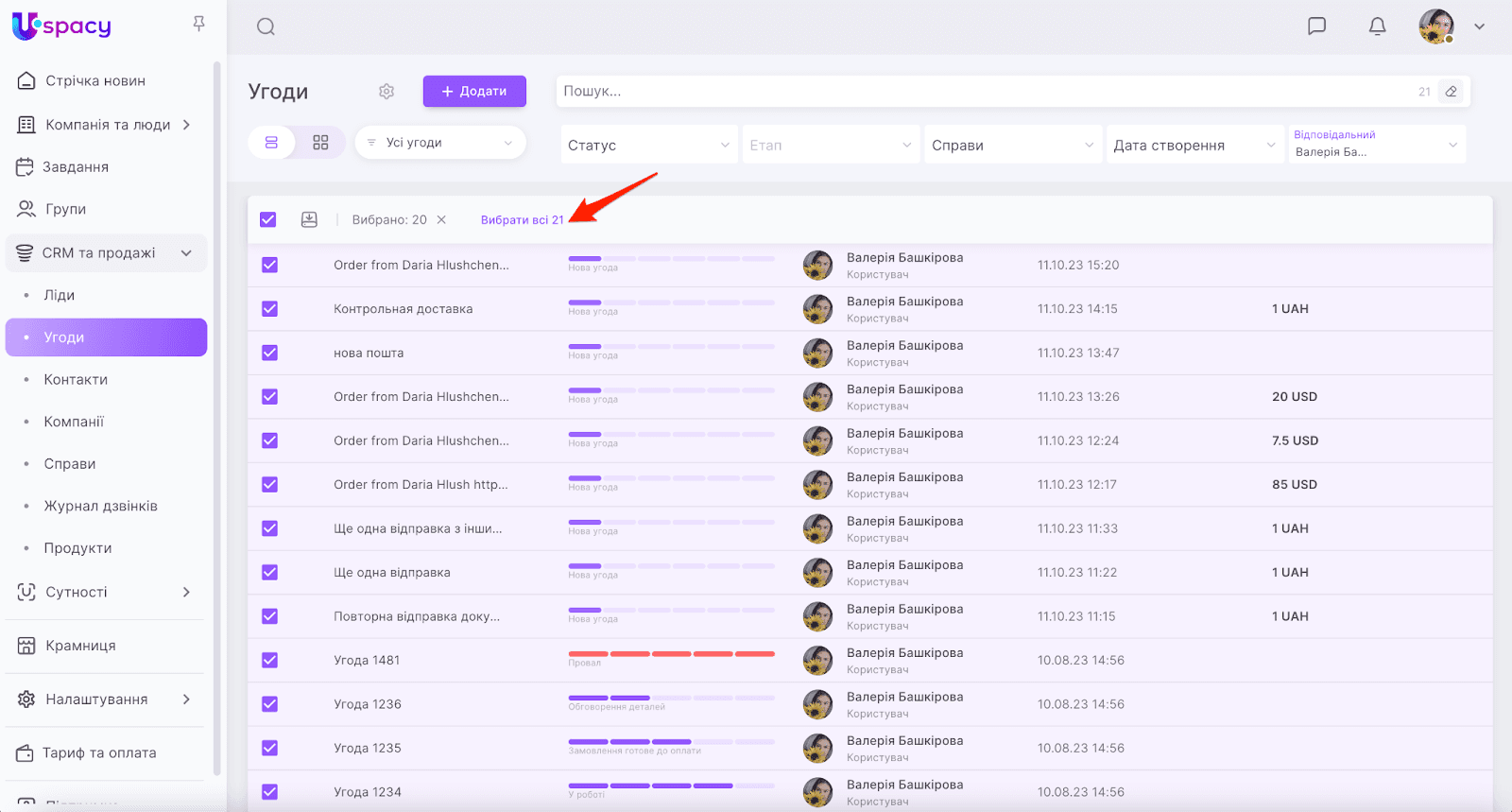Open the chat messages icon
Screen dimensions: 1512x812
click(1316, 26)
